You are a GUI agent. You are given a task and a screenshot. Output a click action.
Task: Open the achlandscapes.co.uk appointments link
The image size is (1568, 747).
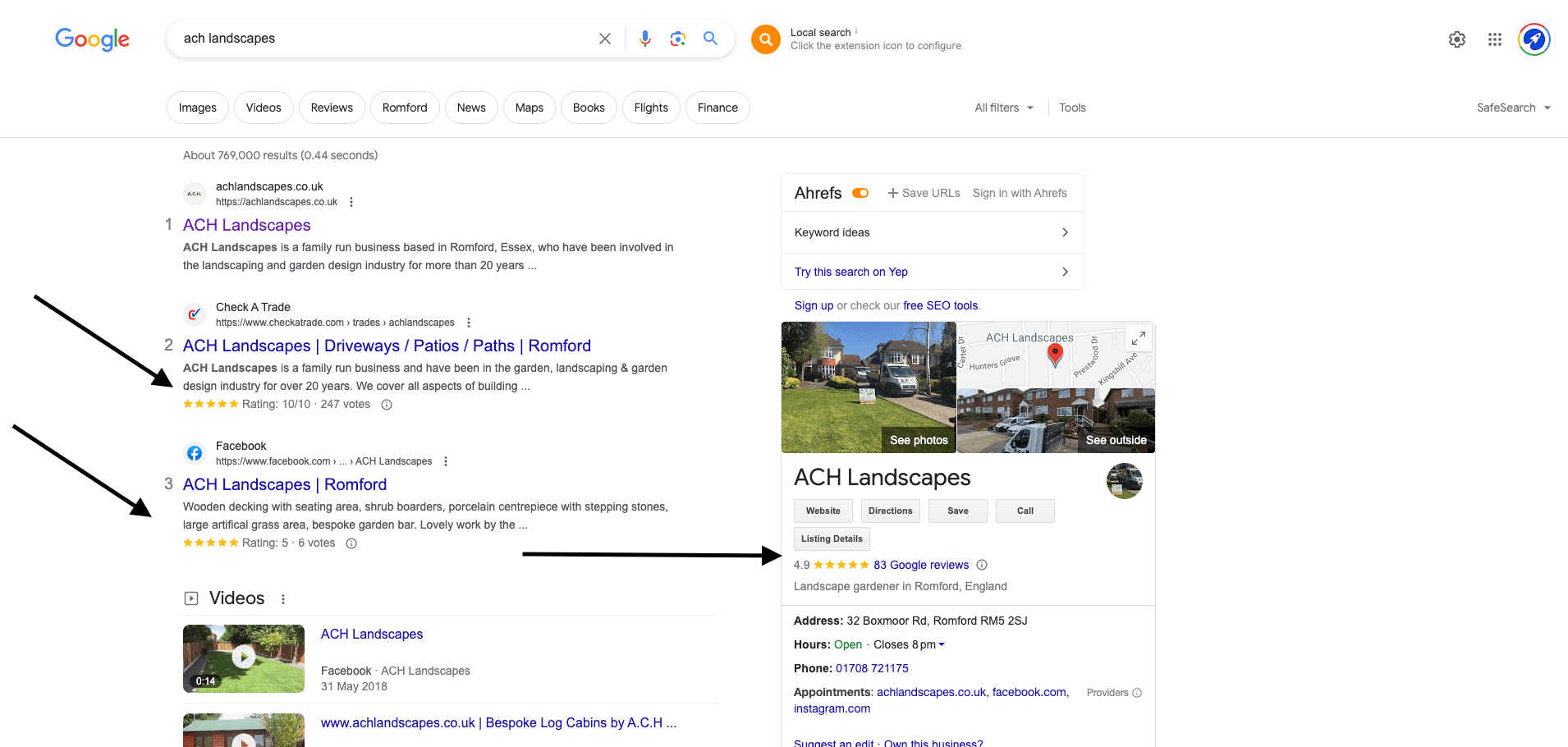click(x=931, y=692)
